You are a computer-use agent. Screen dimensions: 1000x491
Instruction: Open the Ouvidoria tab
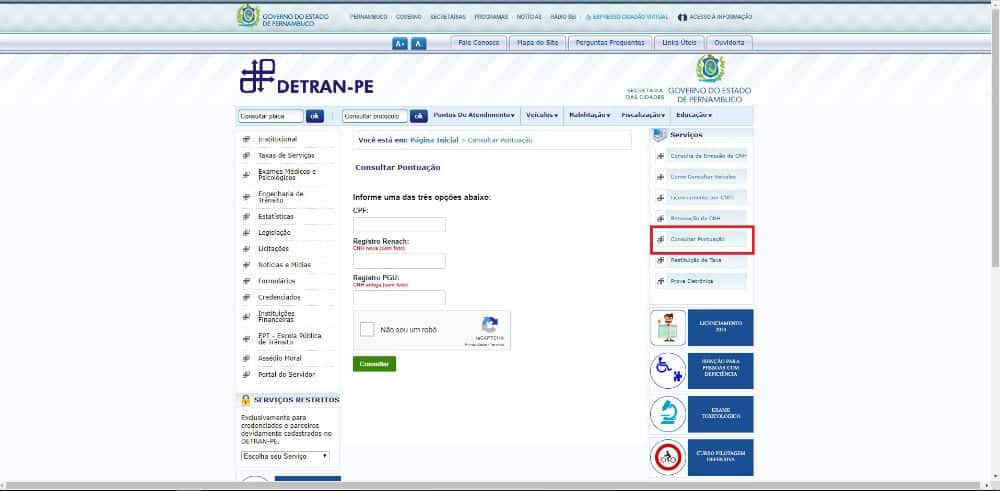[730, 43]
